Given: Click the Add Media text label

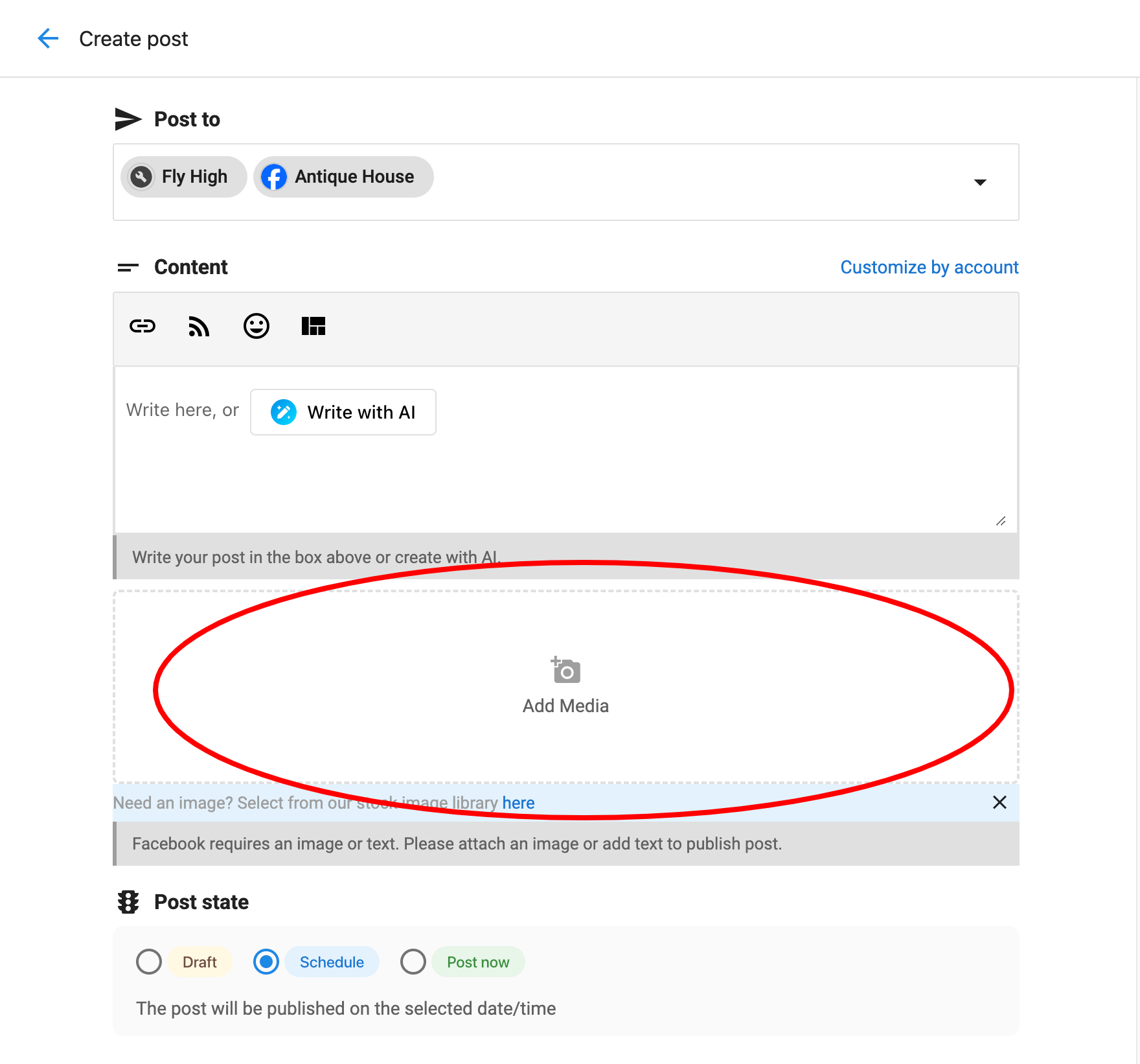Looking at the screenshot, I should 565,706.
